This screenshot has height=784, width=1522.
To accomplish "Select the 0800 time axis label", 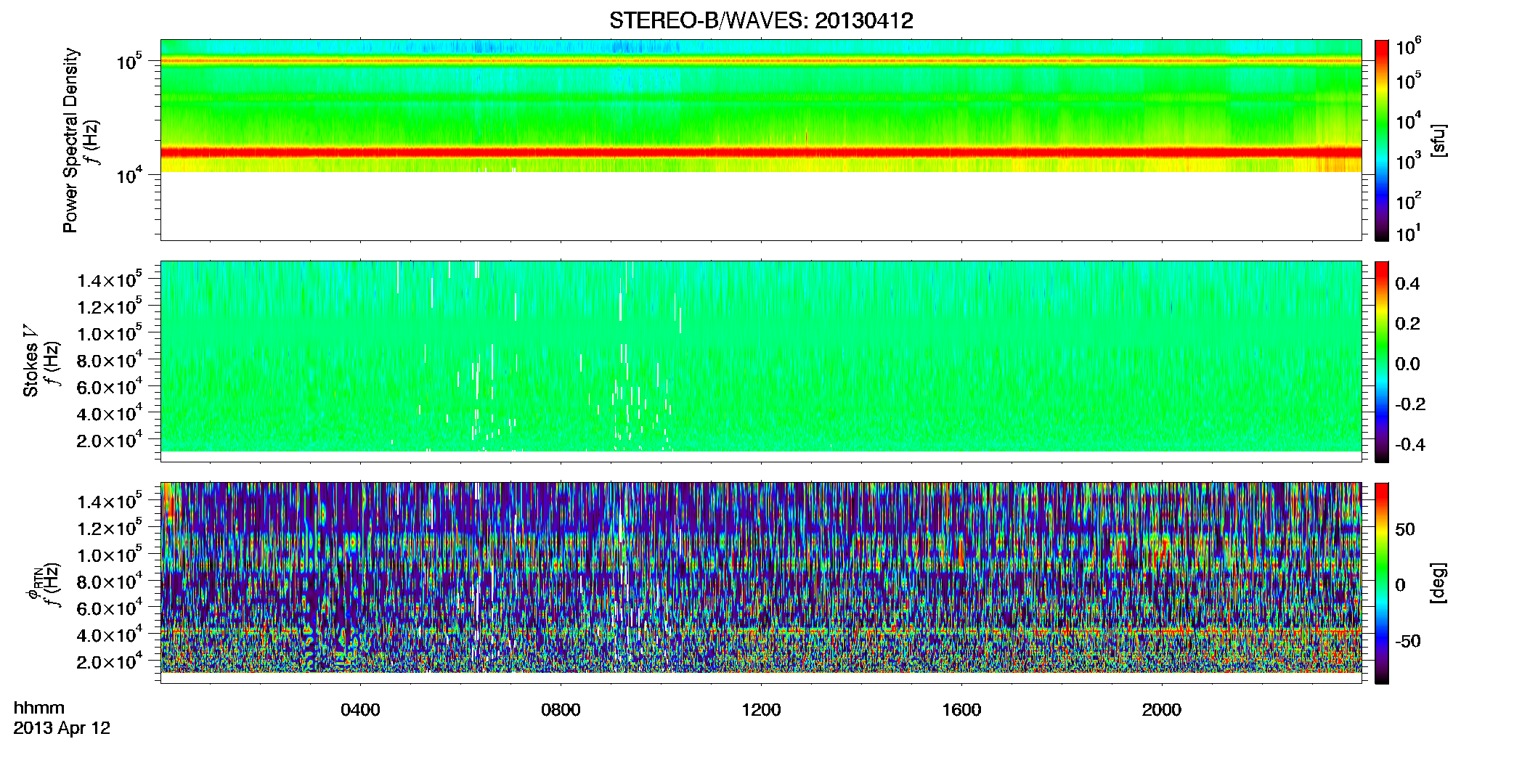I will [561, 710].
